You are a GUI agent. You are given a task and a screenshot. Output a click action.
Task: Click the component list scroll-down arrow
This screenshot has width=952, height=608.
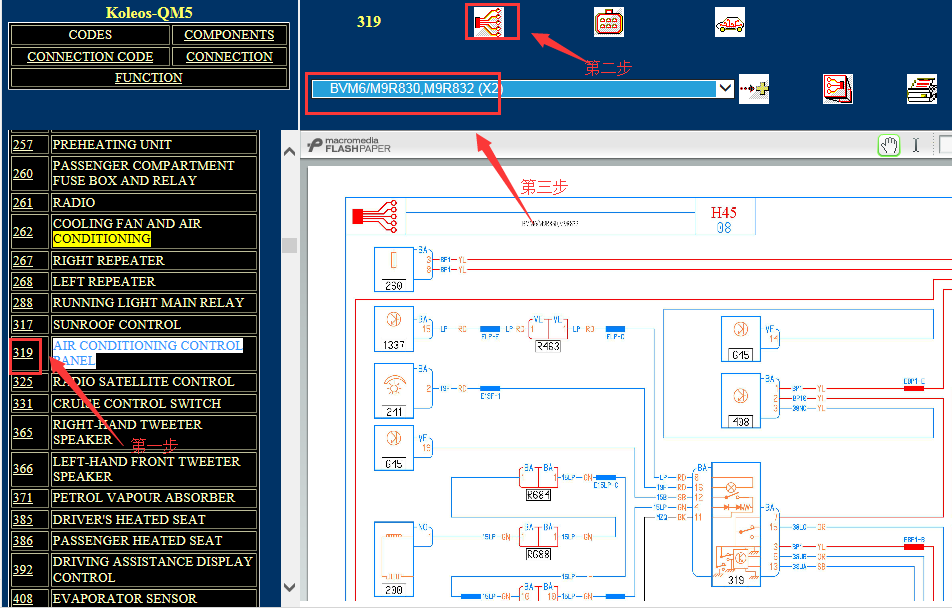click(x=290, y=587)
